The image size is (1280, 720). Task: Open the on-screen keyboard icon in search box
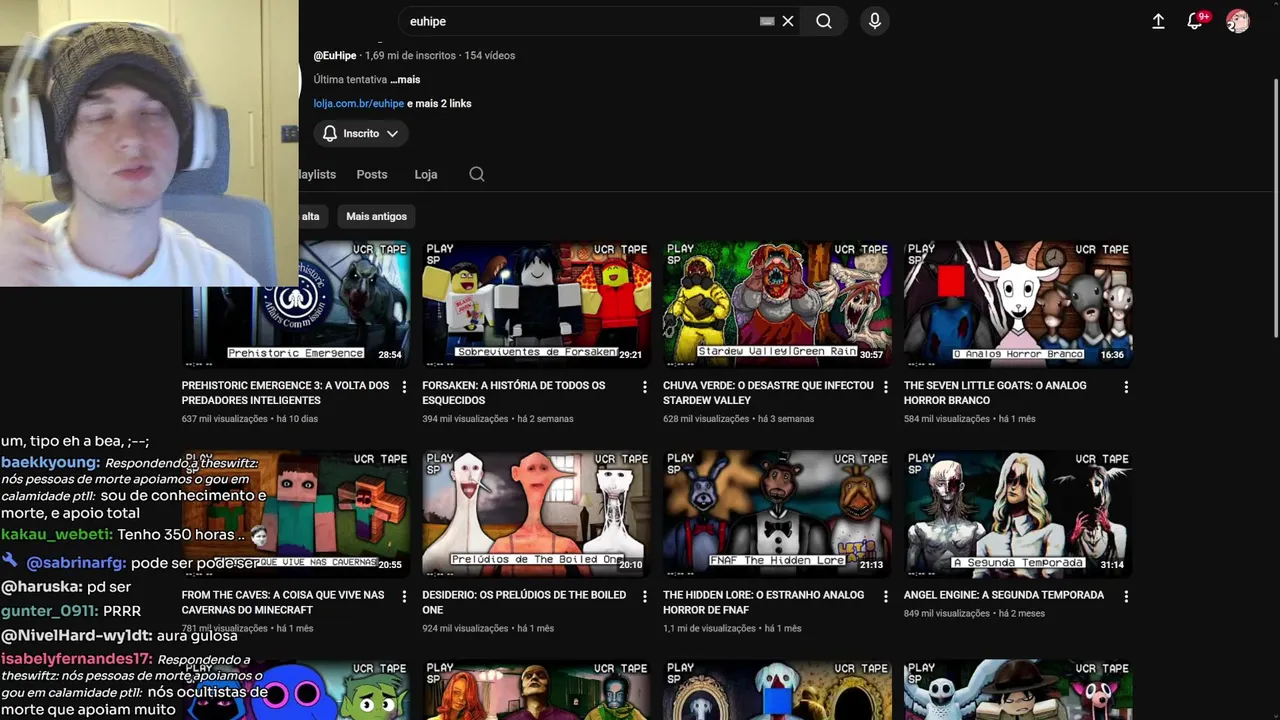[767, 21]
